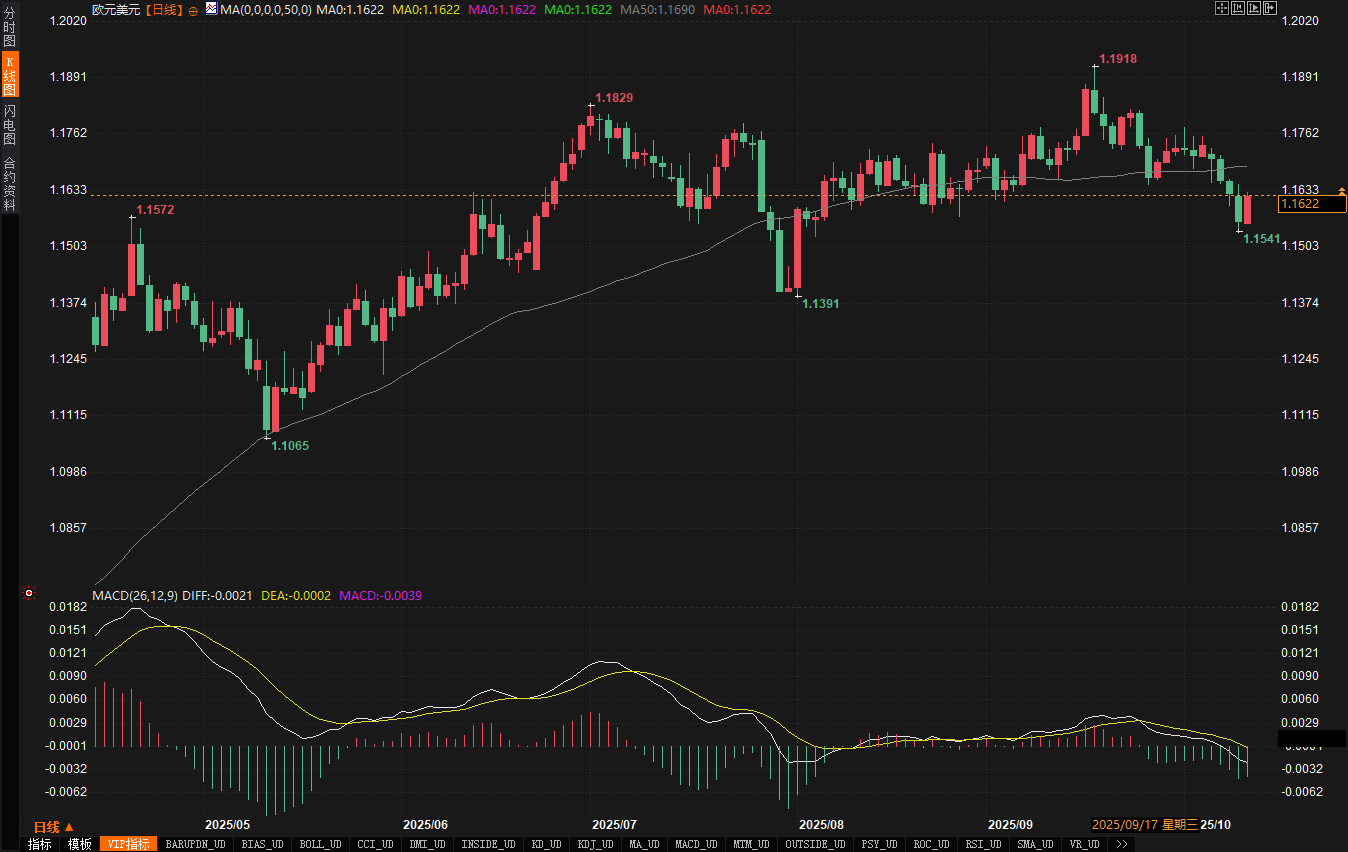
Task: Expand more indicators with >> button
Action: click(1122, 844)
